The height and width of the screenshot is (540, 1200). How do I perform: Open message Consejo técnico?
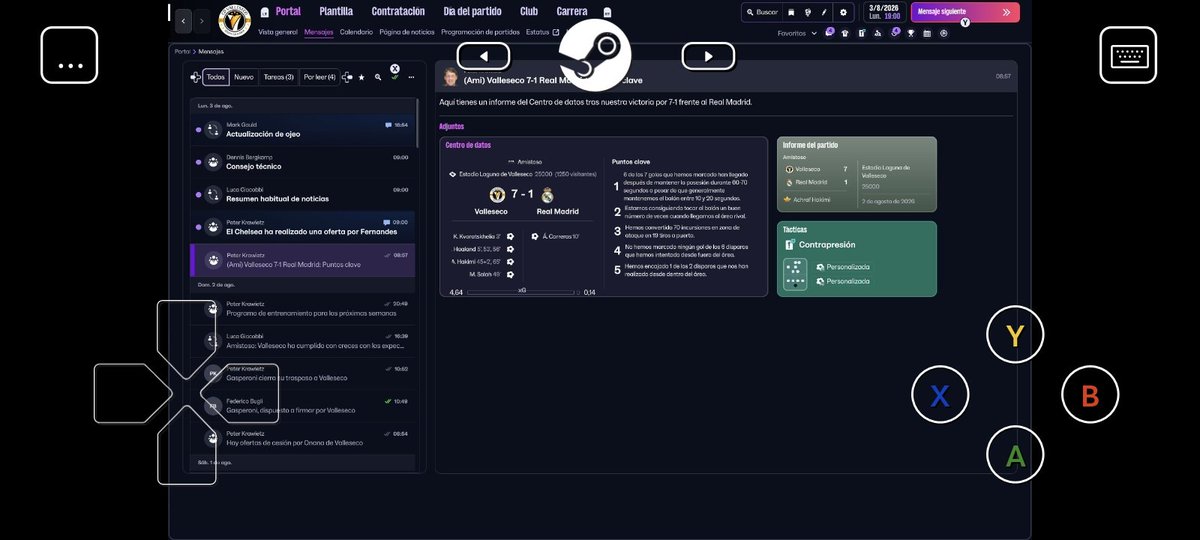click(x=302, y=162)
